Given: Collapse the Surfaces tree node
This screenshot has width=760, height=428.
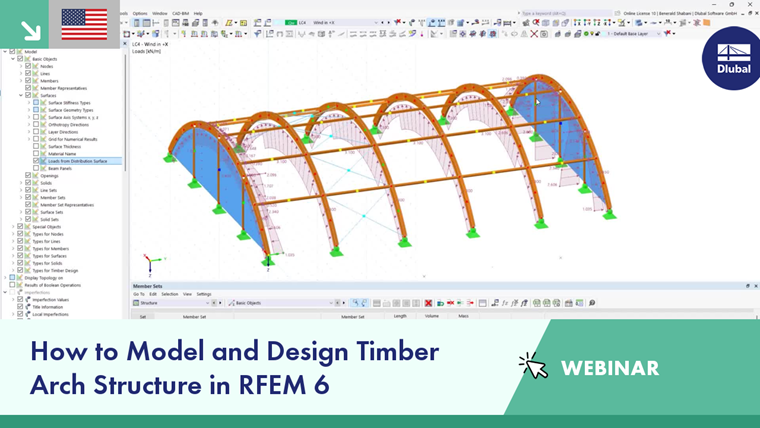Looking at the screenshot, I should click(x=21, y=95).
